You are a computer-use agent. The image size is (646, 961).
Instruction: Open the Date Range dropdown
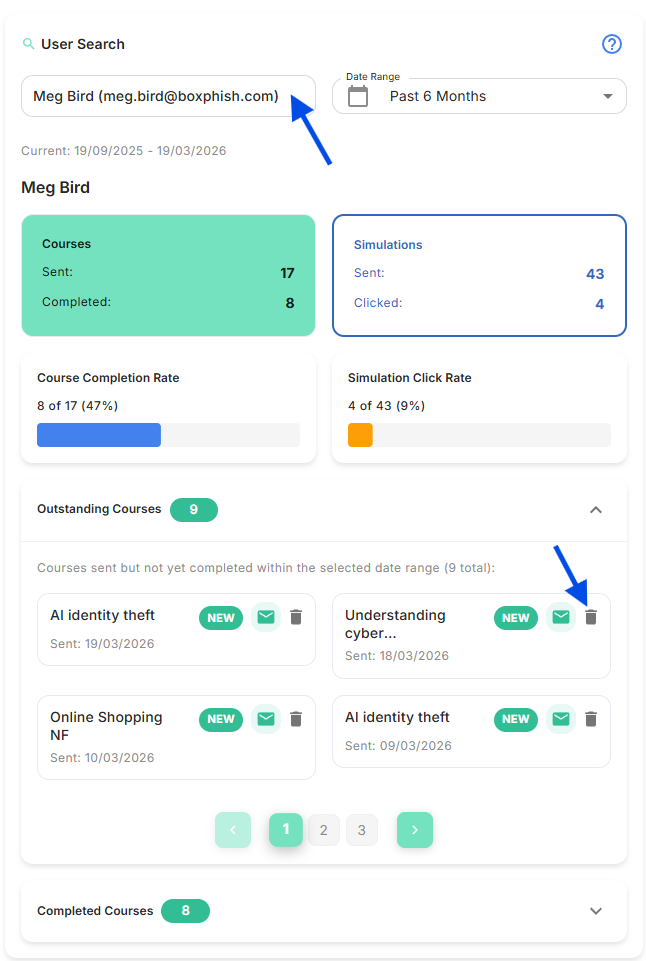point(607,96)
